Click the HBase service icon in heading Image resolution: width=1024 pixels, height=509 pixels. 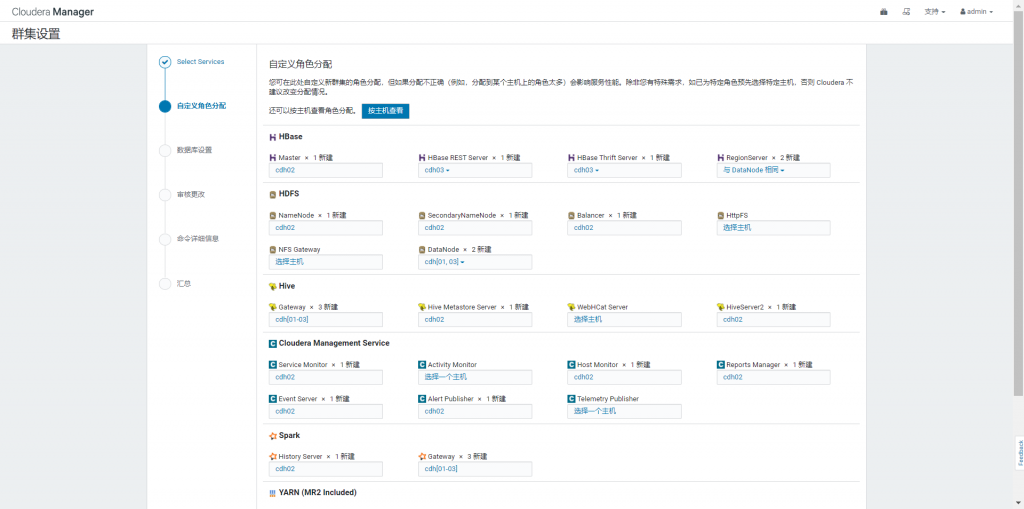click(x=273, y=137)
